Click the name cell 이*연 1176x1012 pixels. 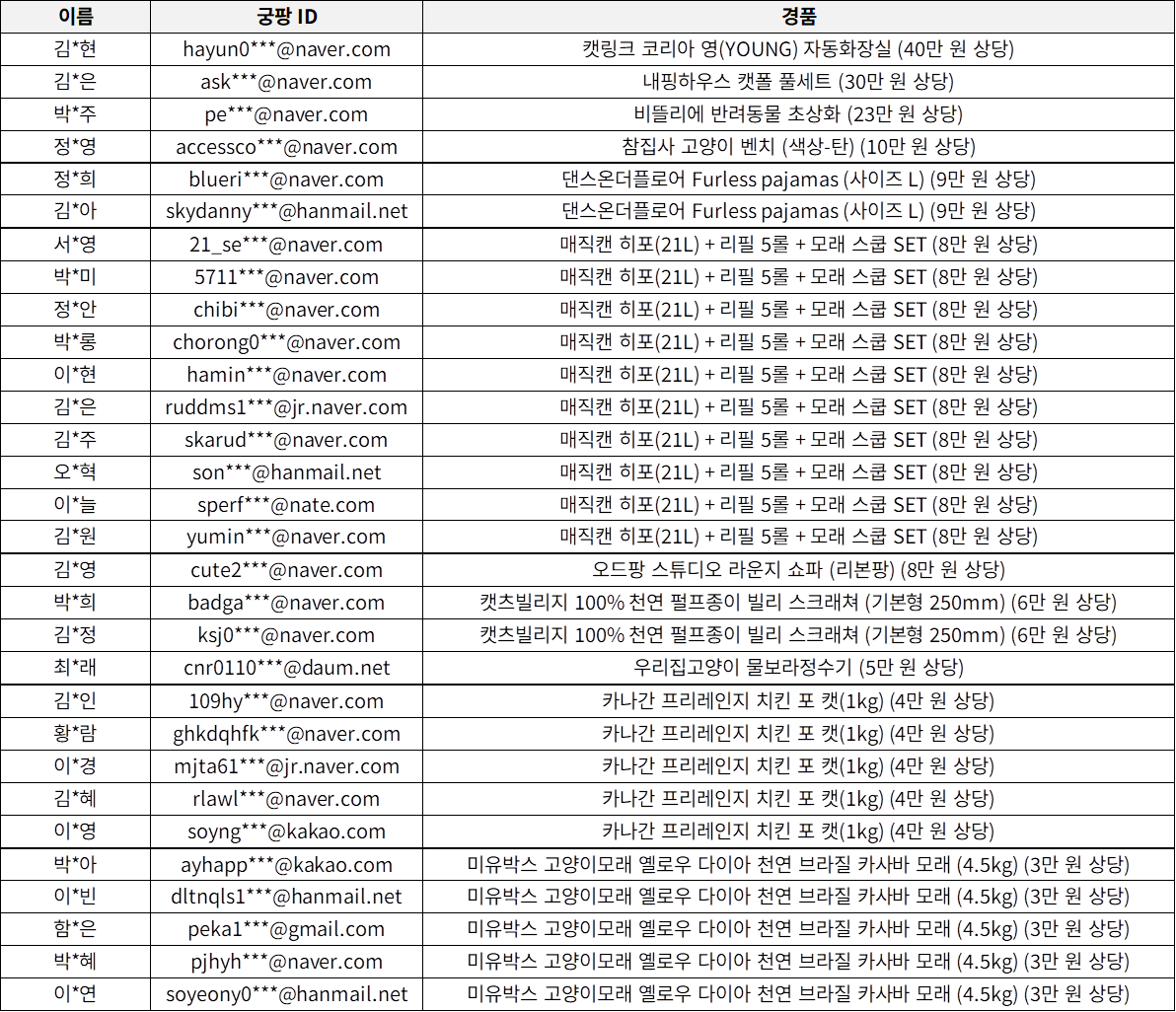[x=75, y=994]
